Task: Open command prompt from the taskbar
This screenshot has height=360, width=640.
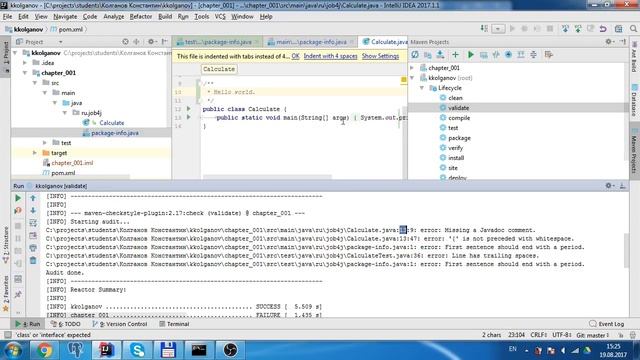Action: tap(199, 350)
